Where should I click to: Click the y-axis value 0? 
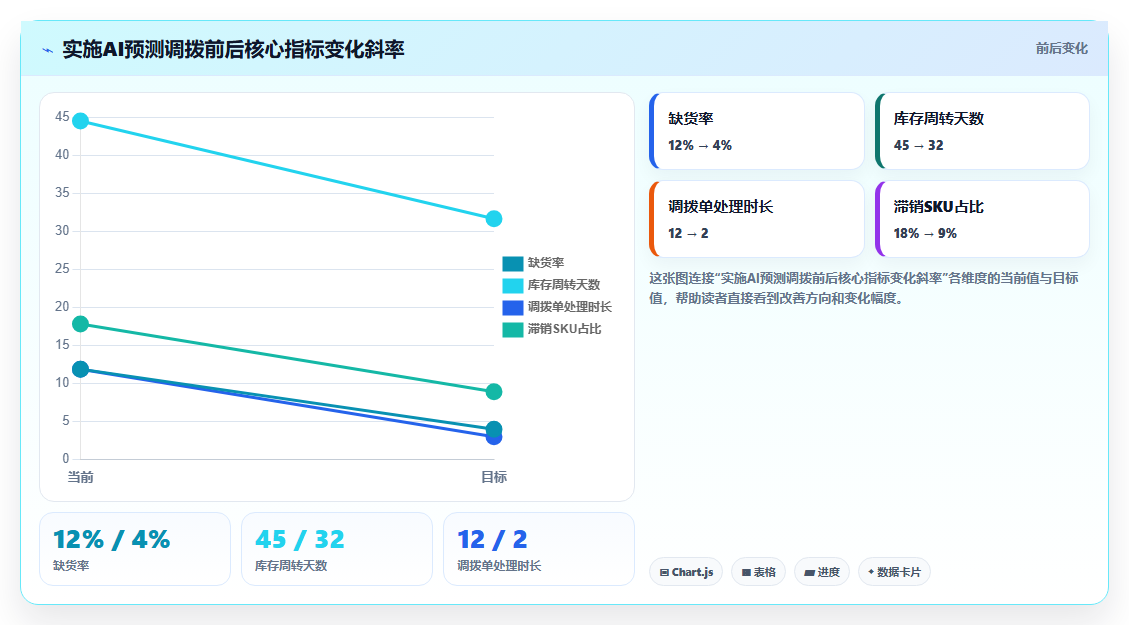click(66, 459)
